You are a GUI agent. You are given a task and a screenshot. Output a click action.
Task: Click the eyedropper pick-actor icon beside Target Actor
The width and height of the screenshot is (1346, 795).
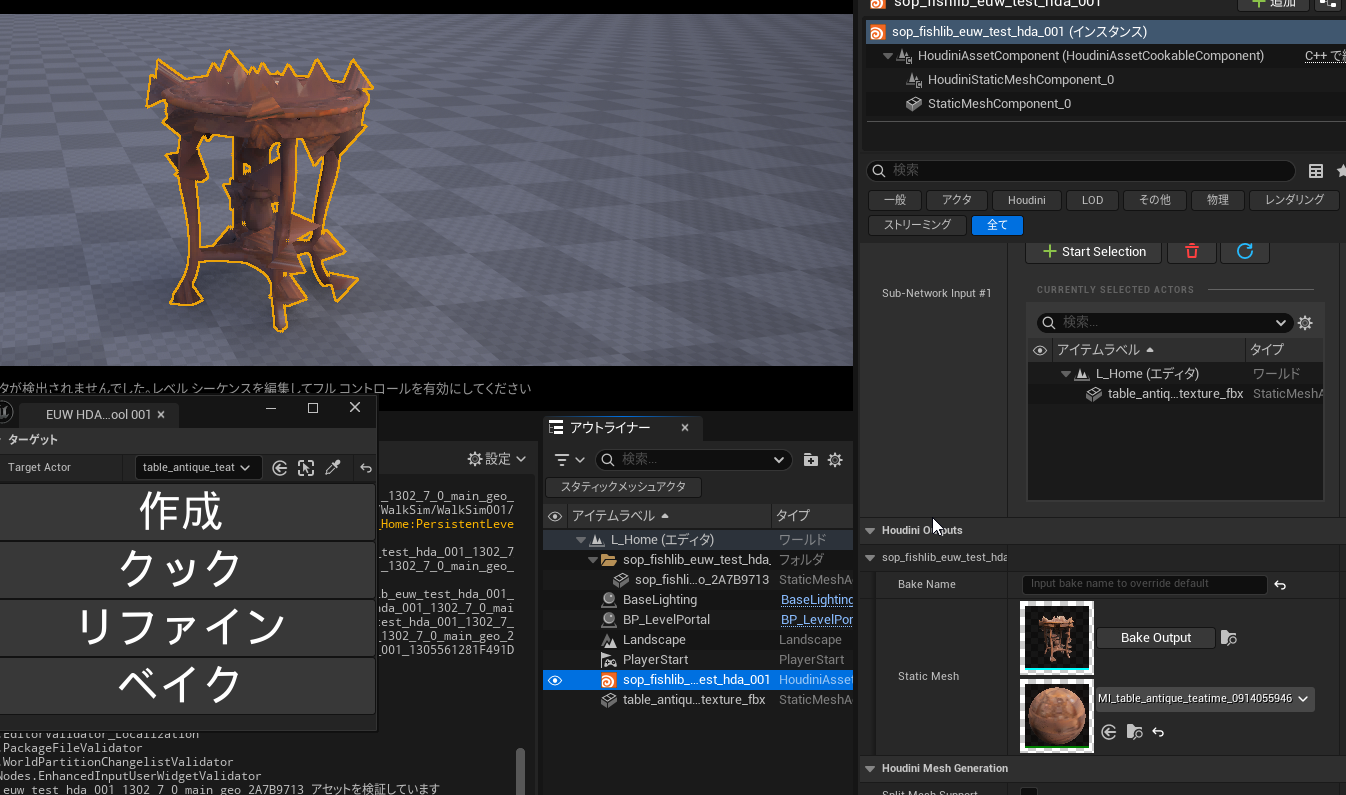[334, 468]
